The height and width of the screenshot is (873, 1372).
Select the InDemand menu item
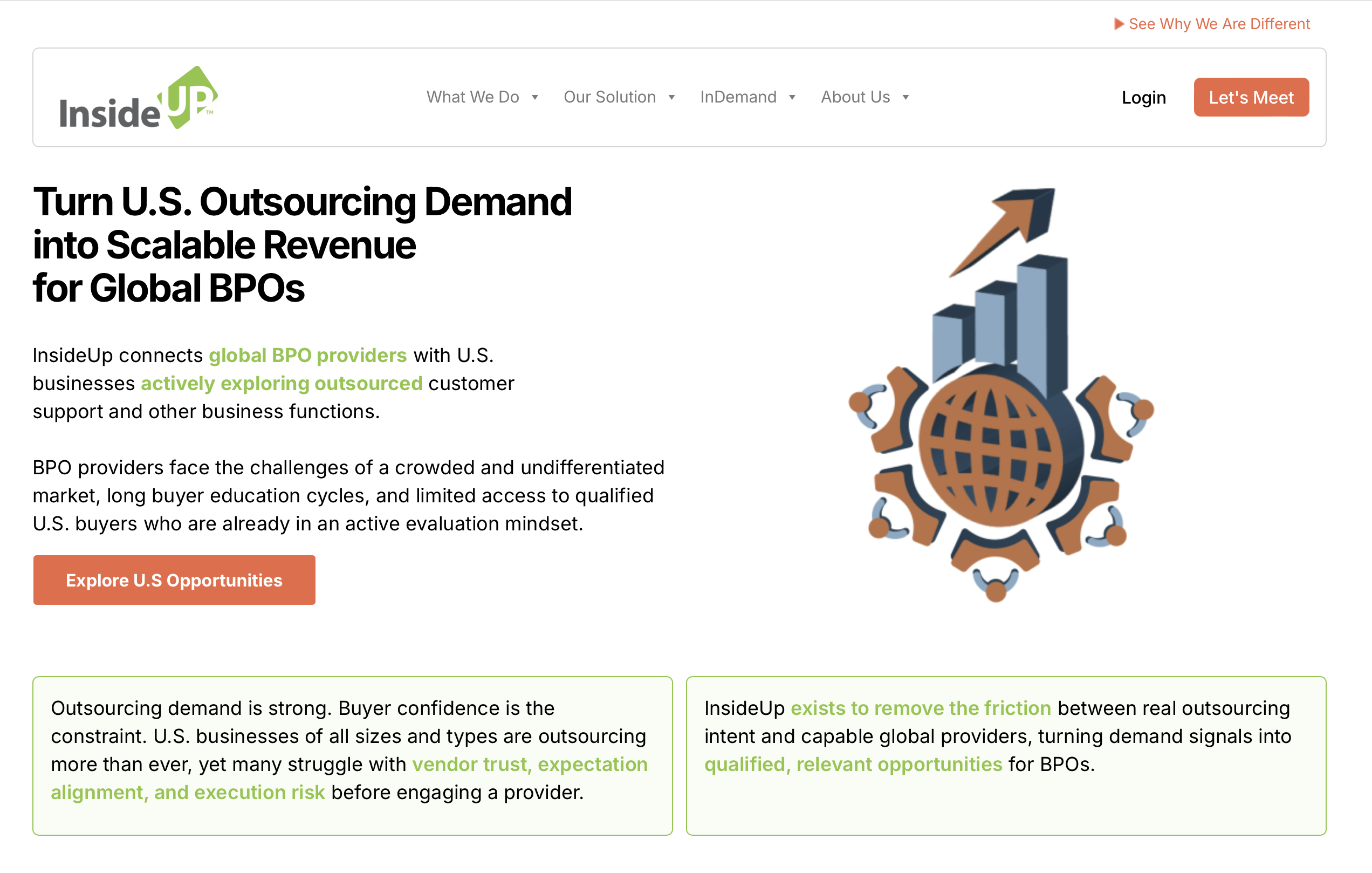[x=738, y=98]
